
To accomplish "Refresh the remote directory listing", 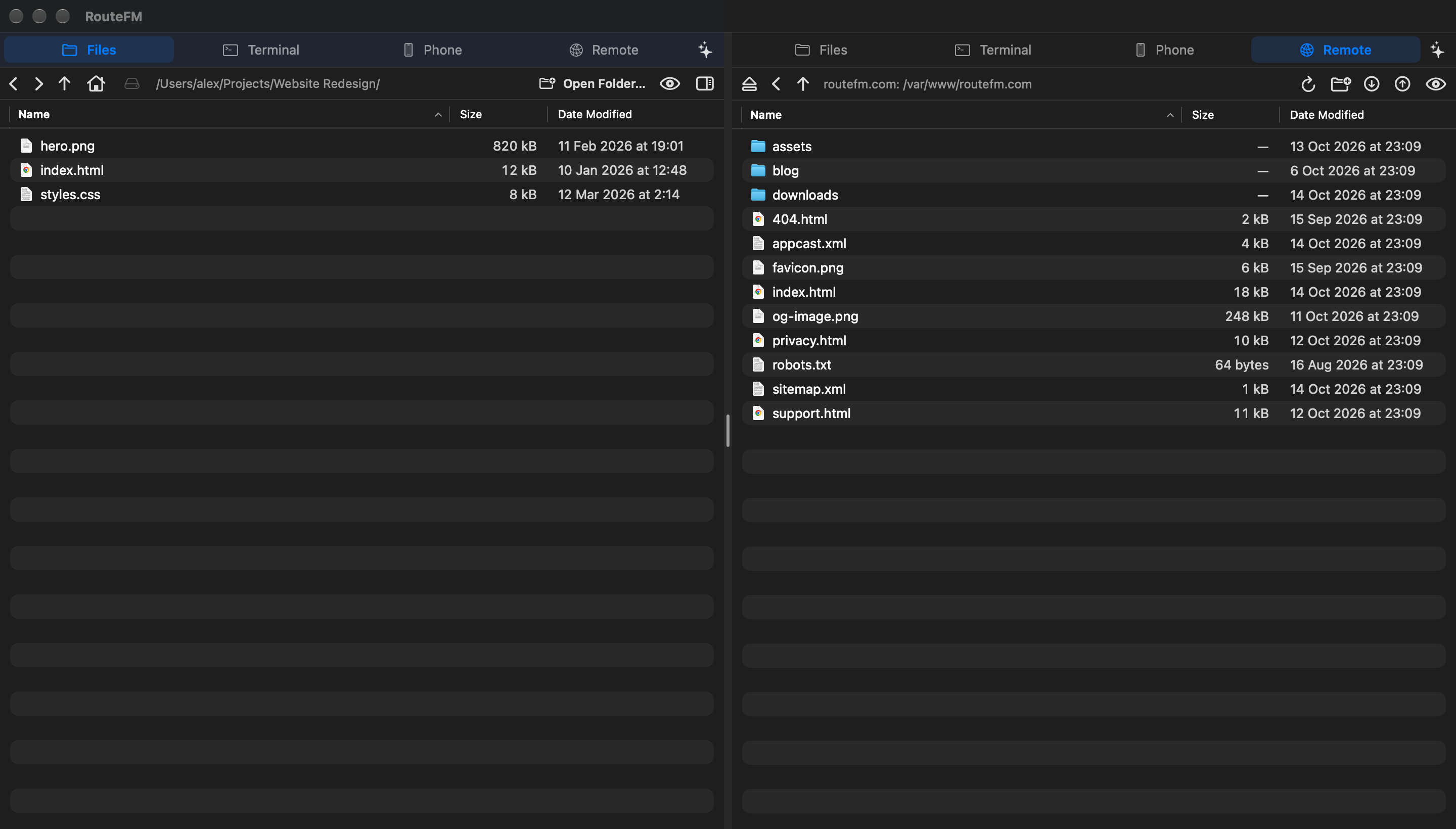I will (x=1308, y=84).
